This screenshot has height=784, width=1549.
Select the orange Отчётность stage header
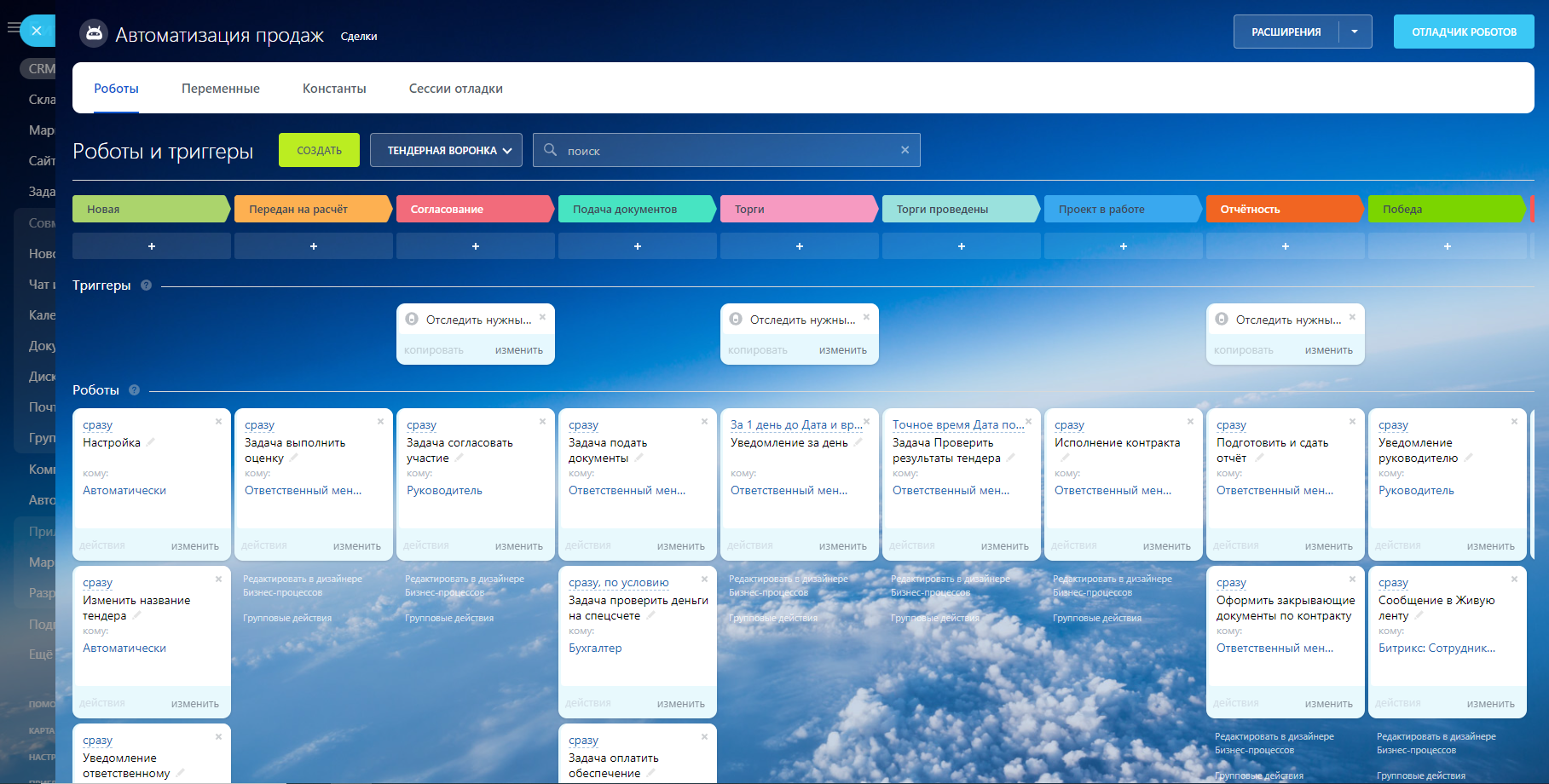tap(1283, 209)
